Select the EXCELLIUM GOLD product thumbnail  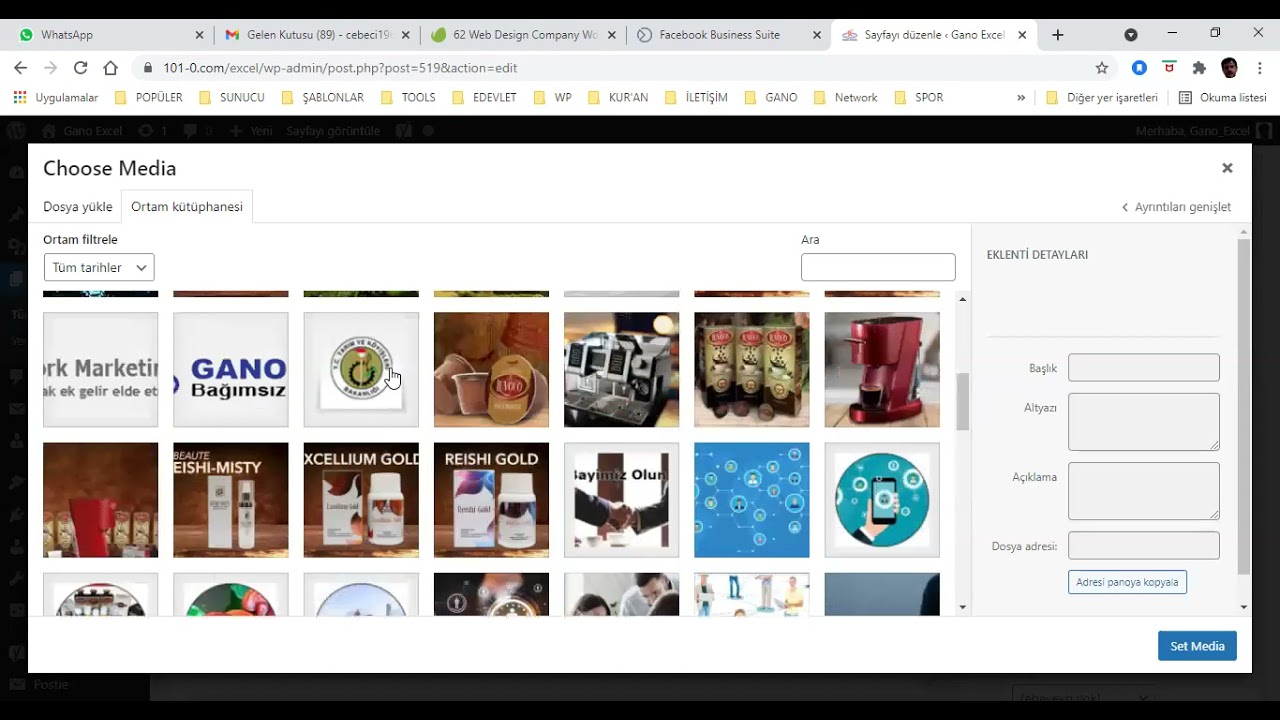(361, 500)
